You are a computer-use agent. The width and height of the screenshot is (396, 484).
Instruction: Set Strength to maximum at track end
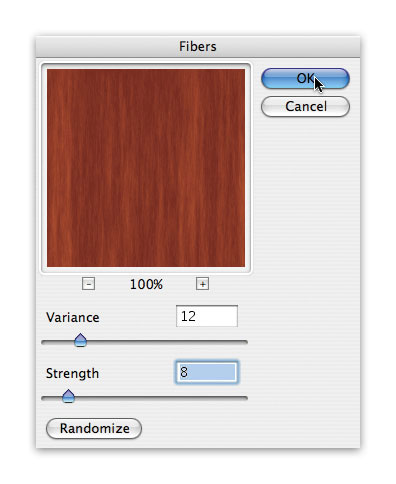coord(246,398)
